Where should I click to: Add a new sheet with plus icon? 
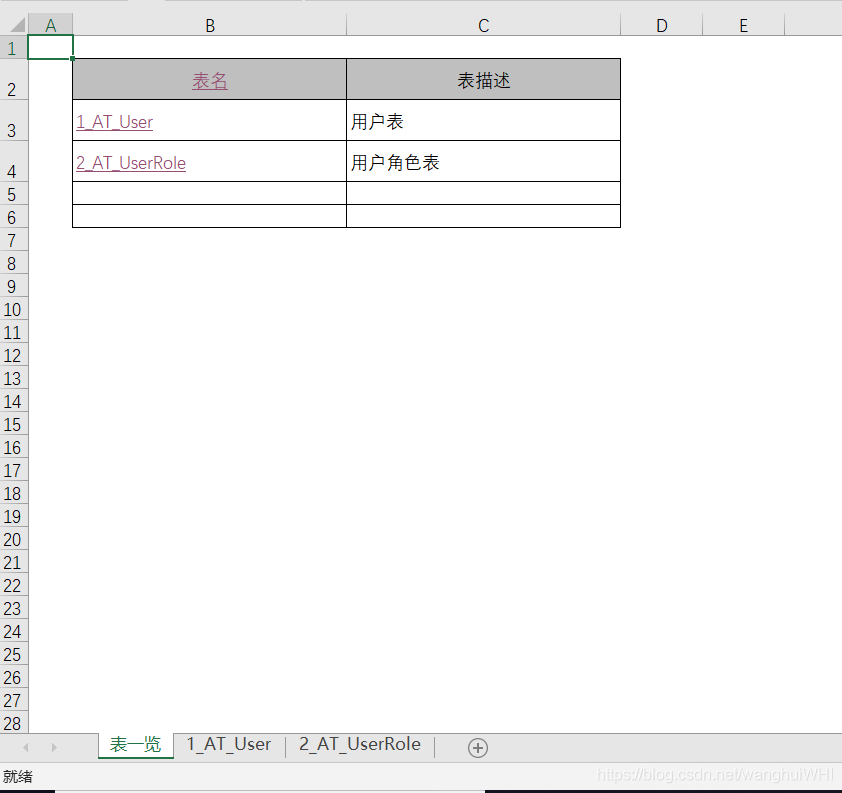[x=477, y=747]
